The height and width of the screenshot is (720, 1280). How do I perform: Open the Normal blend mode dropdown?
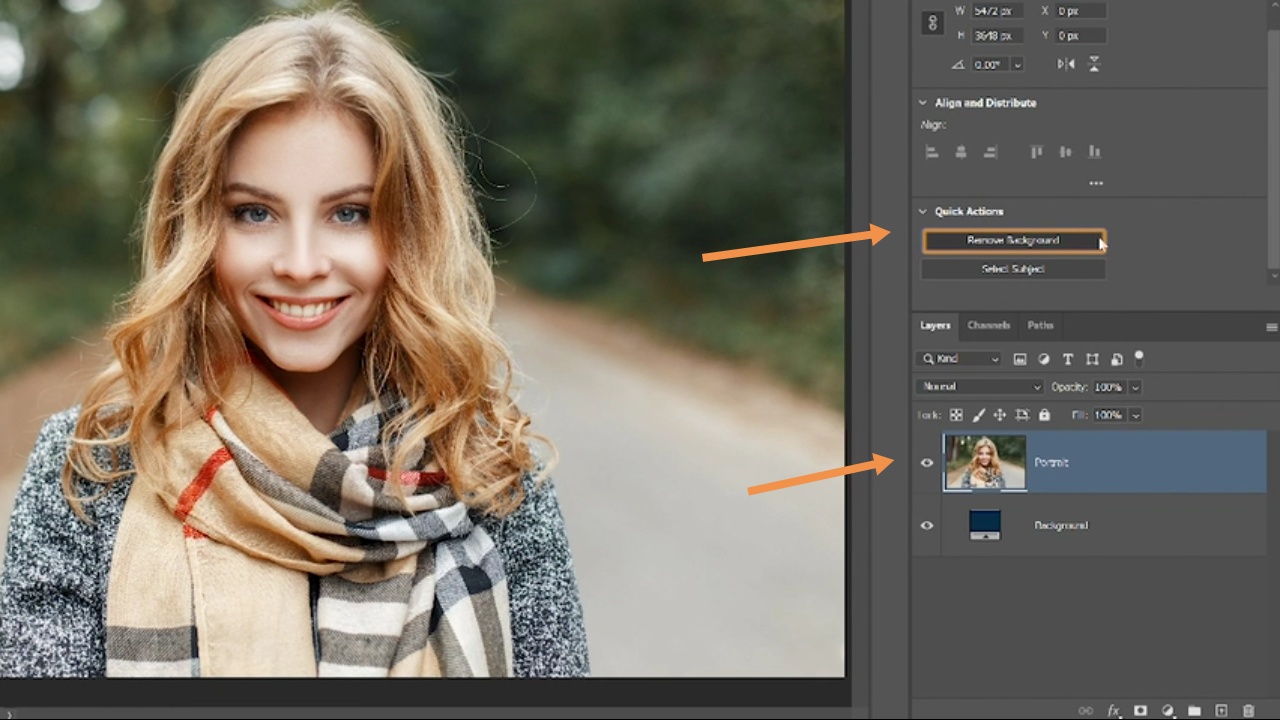pyautogui.click(x=979, y=387)
